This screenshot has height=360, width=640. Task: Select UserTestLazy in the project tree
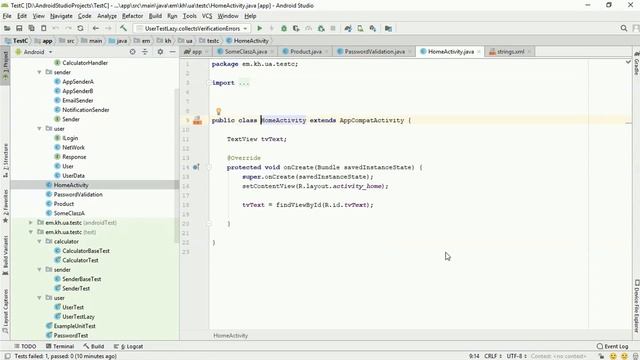(x=78, y=316)
